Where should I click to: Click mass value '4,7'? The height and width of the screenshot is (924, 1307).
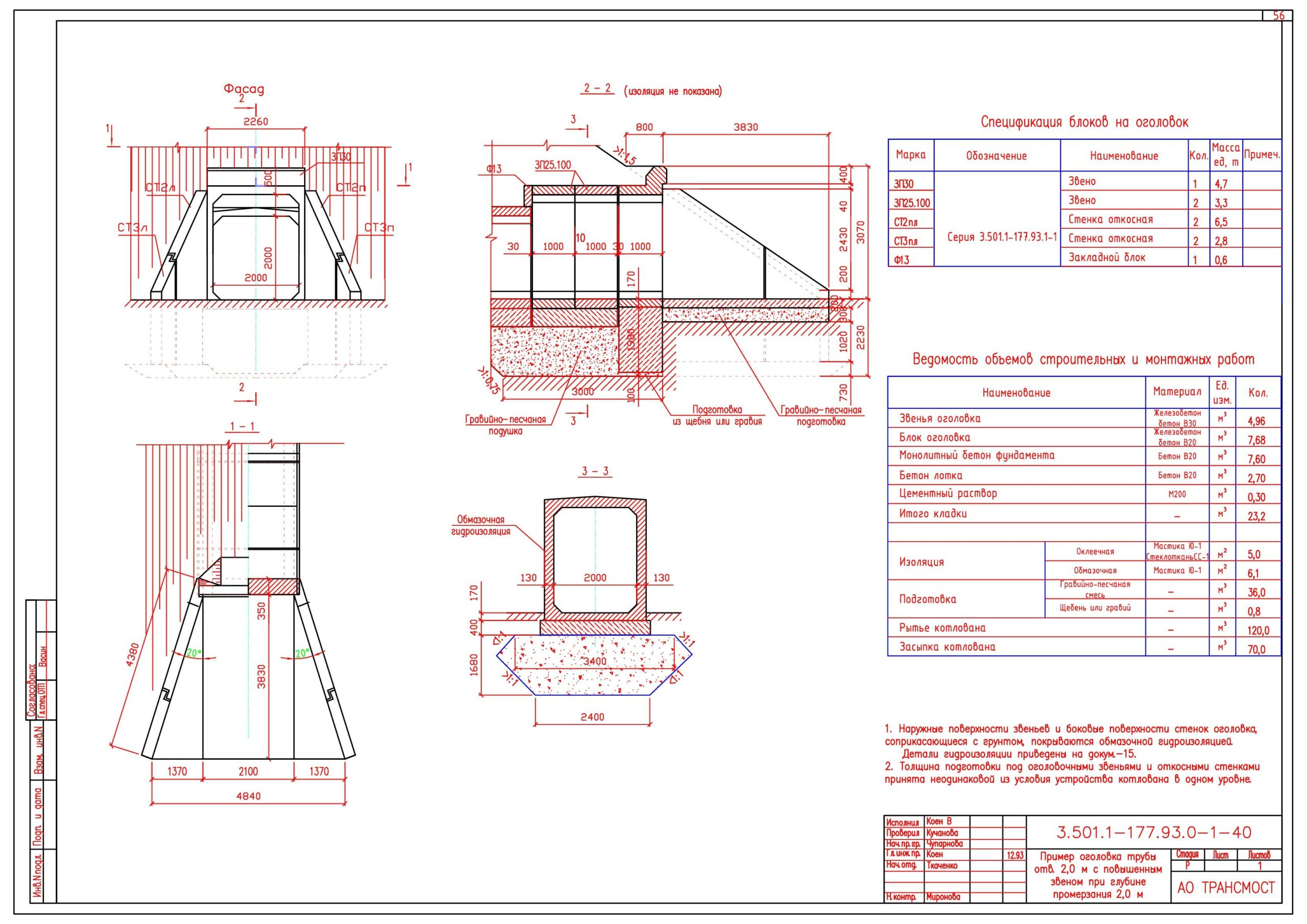1221,183
